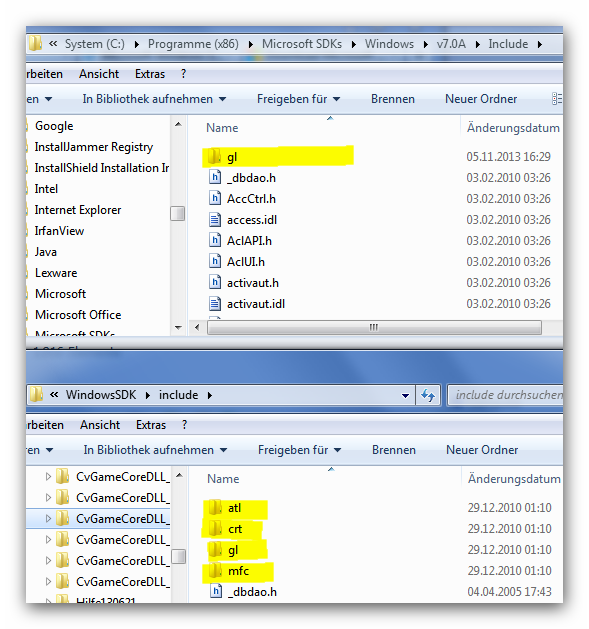Click vertical scrollbar thumb in top folder tree
589x629 pixels.
177,213
